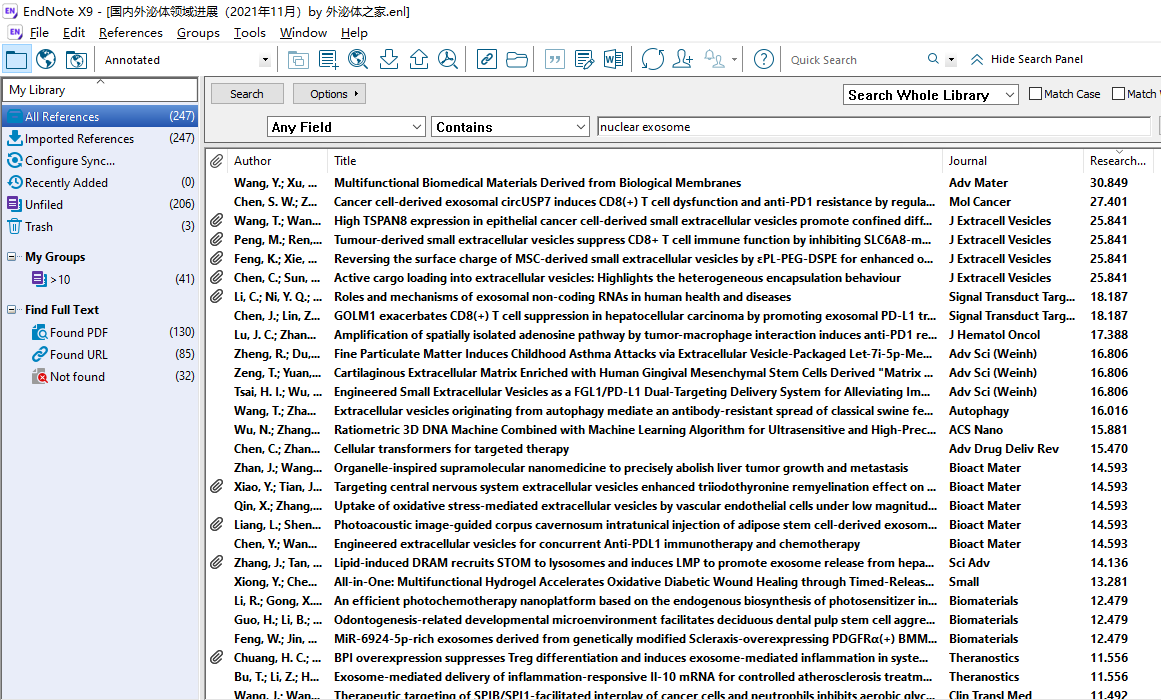Collapse the Find Full Text group set

point(12,310)
